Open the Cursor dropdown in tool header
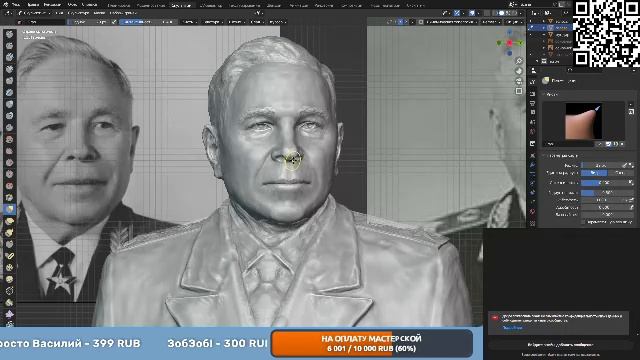Screen dimensions: 640x360 (x=278, y=22)
